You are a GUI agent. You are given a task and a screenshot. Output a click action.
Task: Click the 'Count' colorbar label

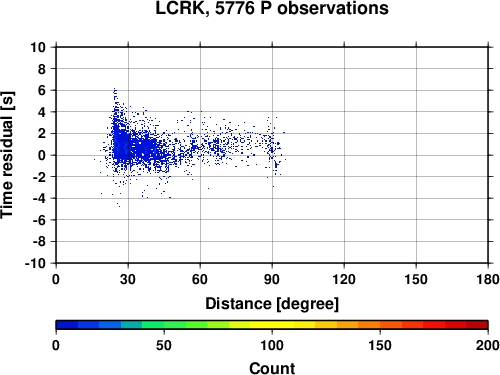pos(272,368)
